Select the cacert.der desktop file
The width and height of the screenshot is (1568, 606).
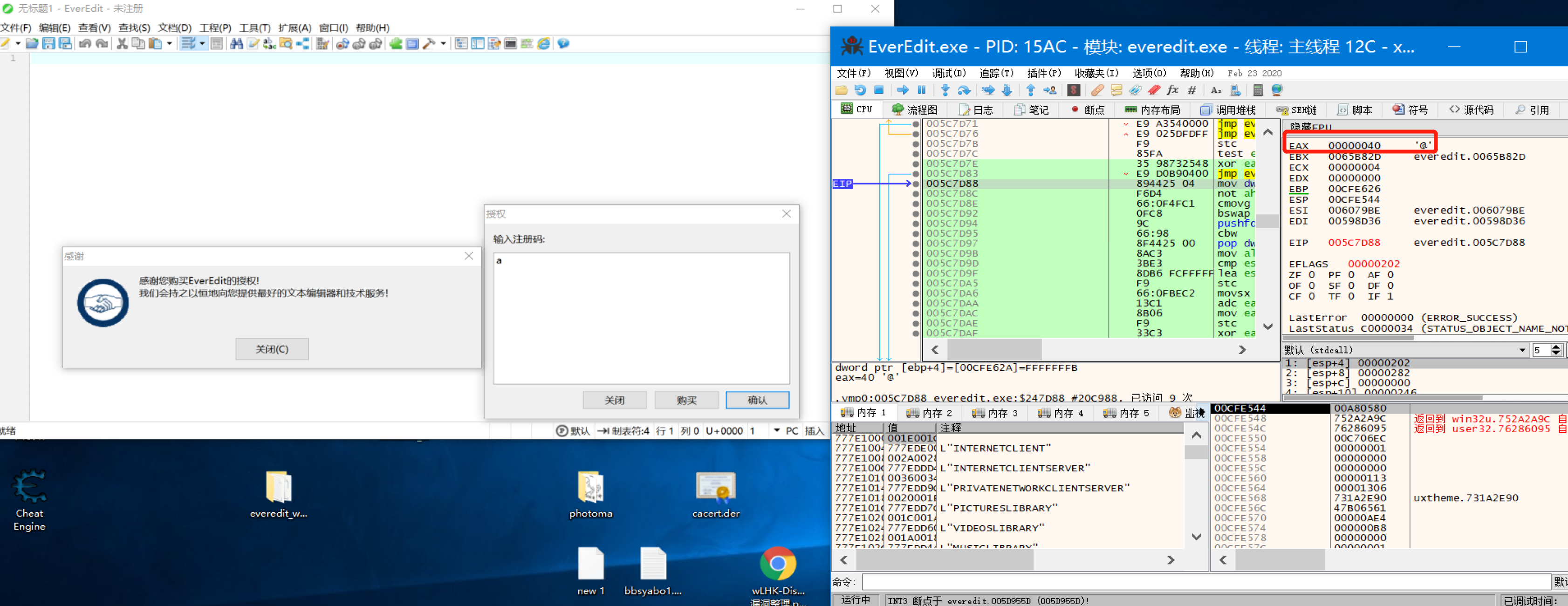715,494
